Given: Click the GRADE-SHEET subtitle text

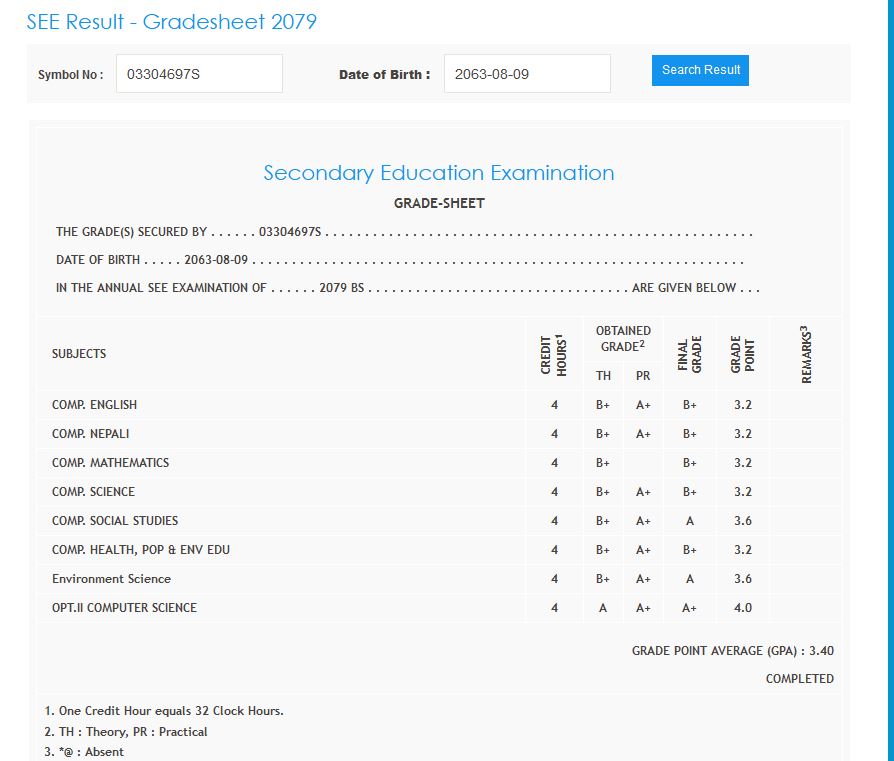Looking at the screenshot, I should [439, 203].
